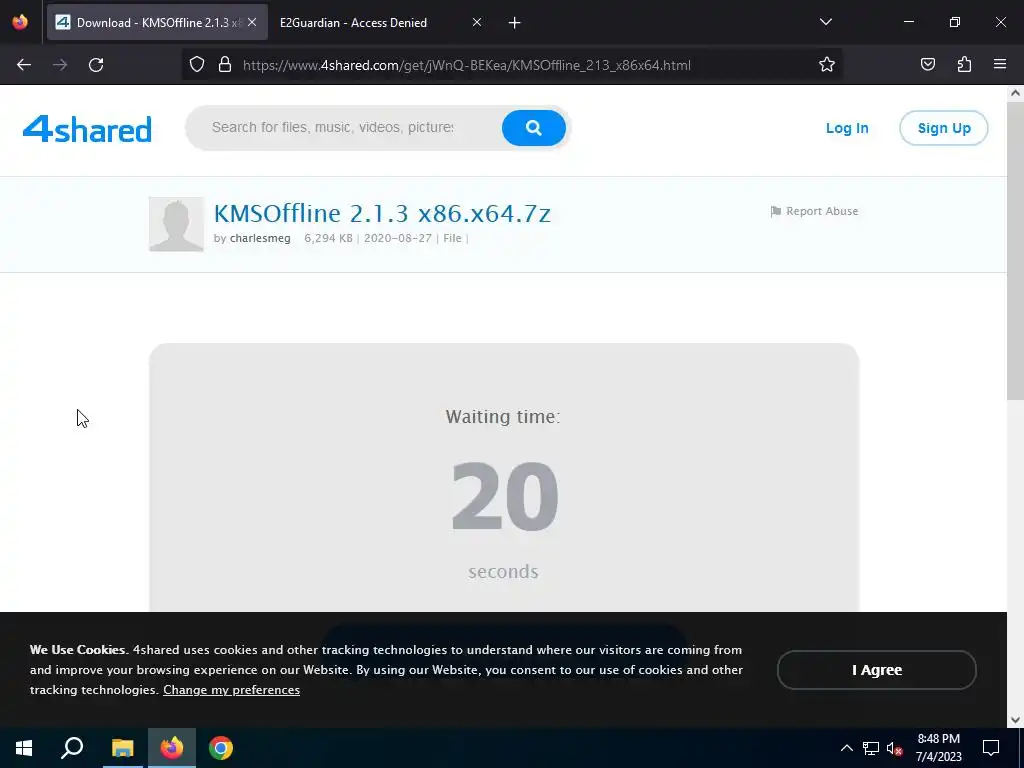Click the Firefox taskbar icon
1024x768 pixels.
(172, 748)
